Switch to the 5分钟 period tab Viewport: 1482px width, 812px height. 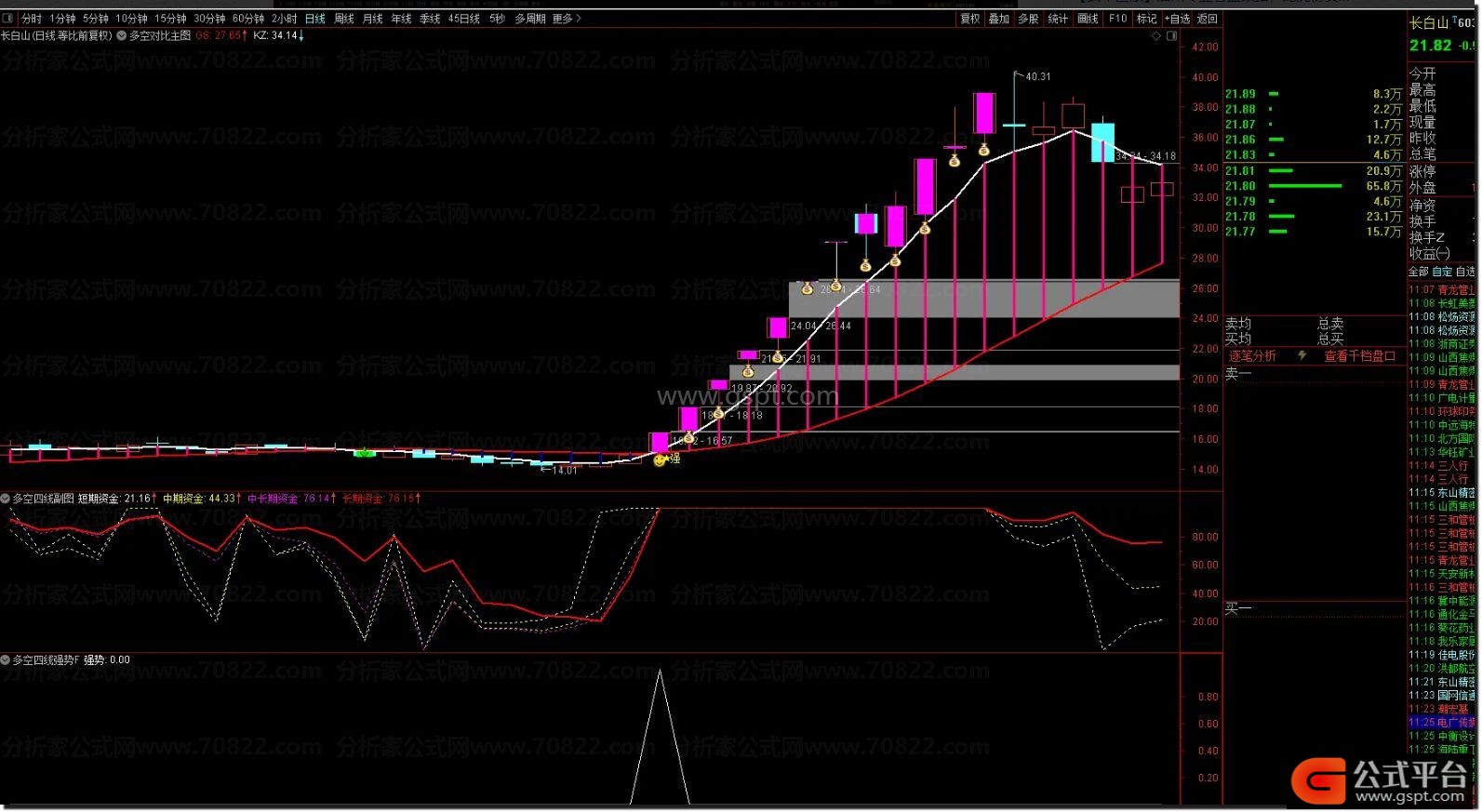(x=95, y=19)
